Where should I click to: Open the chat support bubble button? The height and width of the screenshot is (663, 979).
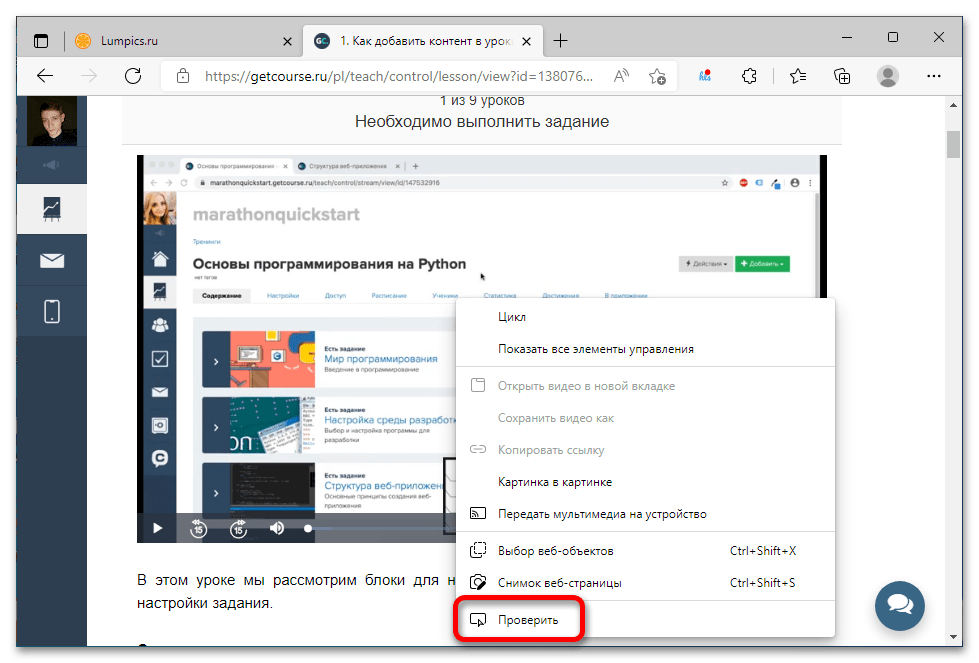[900, 606]
